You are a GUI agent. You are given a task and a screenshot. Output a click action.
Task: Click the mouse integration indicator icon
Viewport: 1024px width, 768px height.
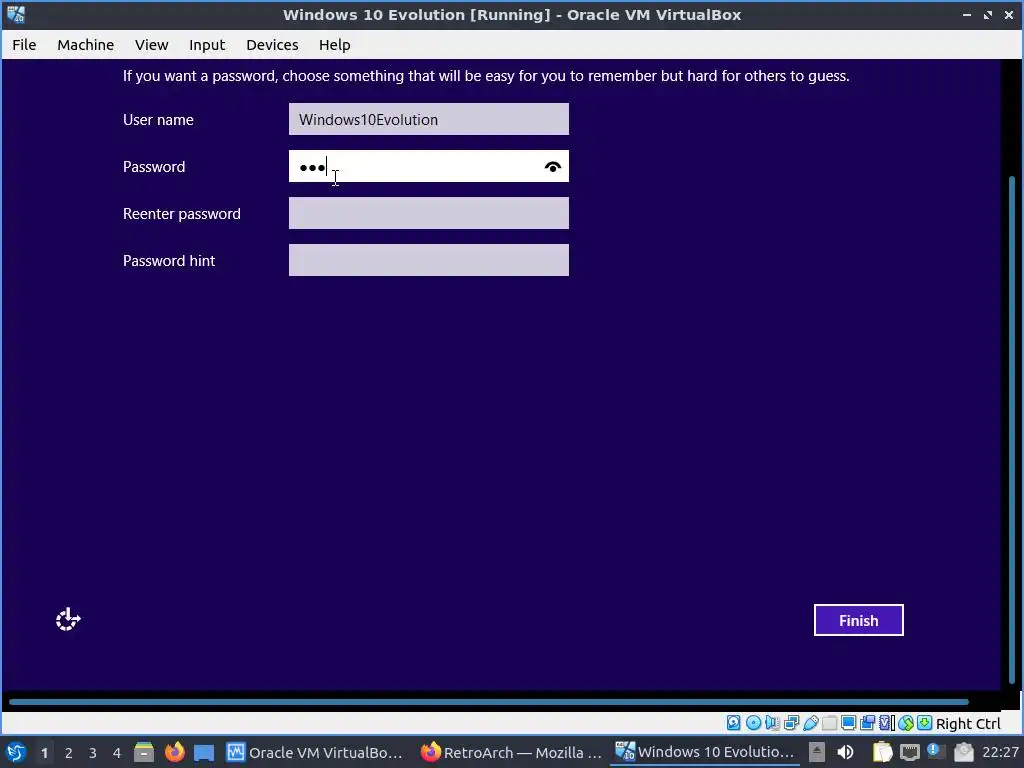[x=905, y=723]
